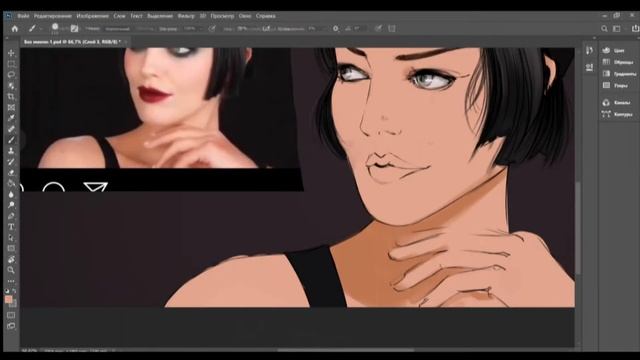This screenshot has width=640, height=360.
Task: Open the Слои menu
Action: point(119,16)
